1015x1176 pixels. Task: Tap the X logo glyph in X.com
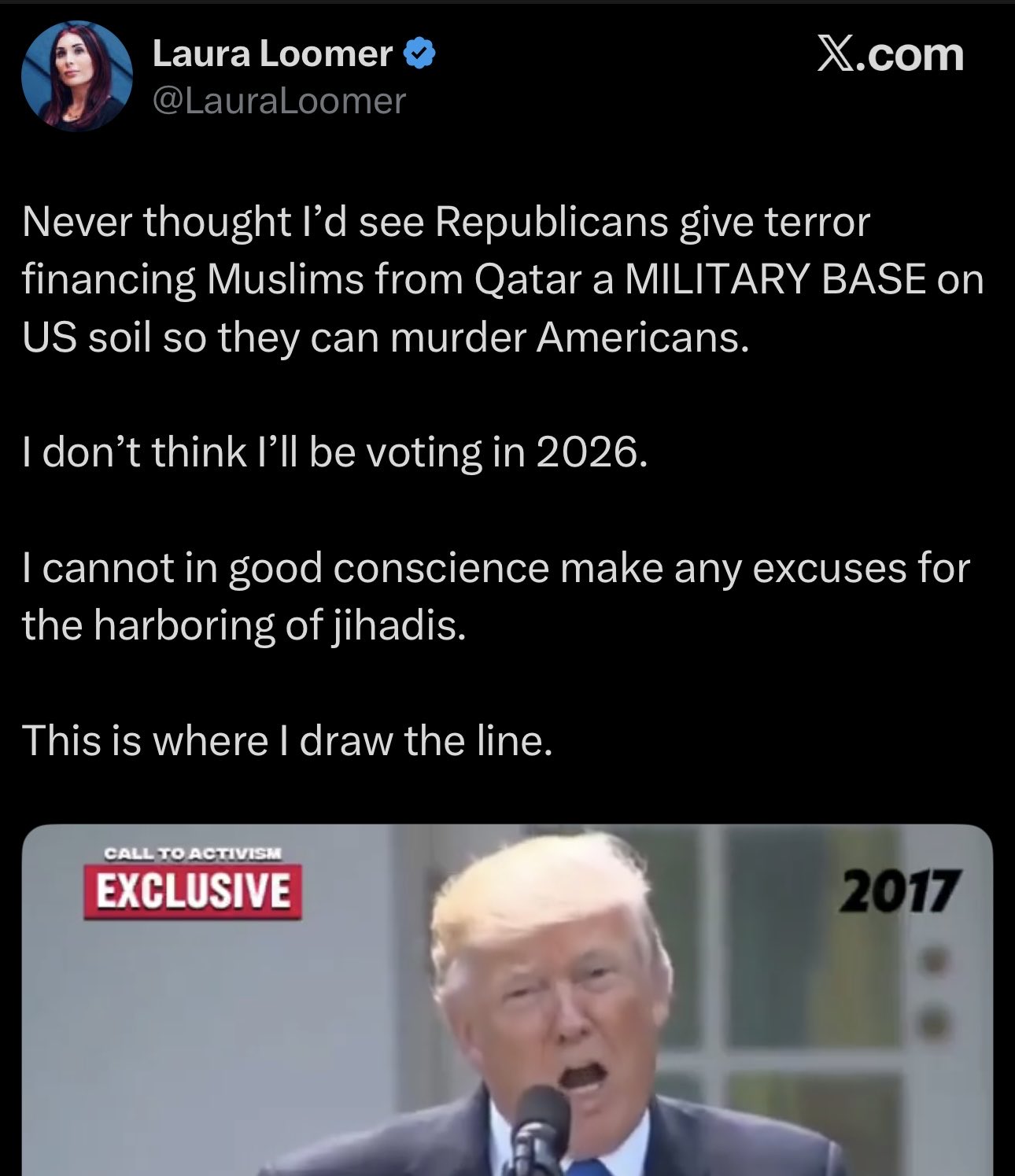836,54
